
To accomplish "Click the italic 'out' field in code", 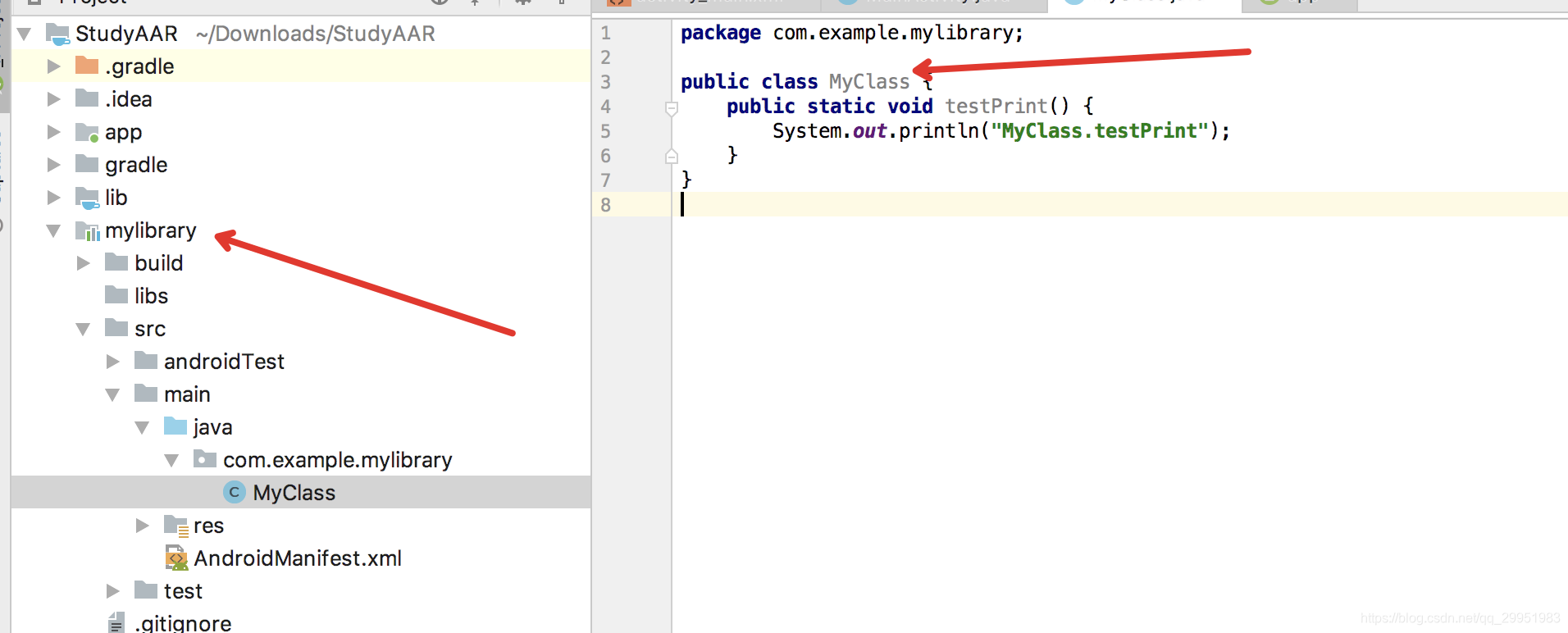I will 870,131.
